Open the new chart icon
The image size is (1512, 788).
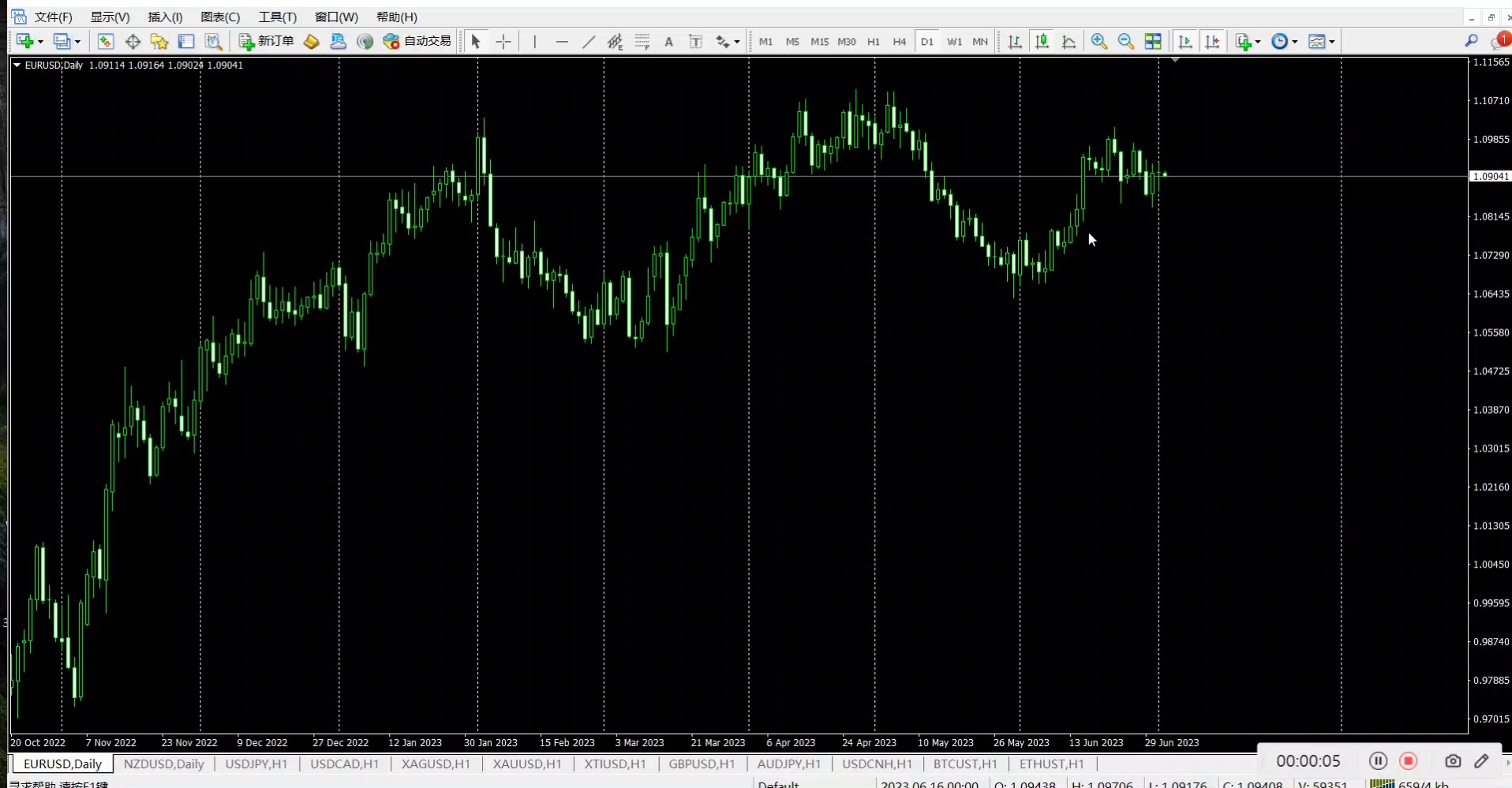click(24, 41)
